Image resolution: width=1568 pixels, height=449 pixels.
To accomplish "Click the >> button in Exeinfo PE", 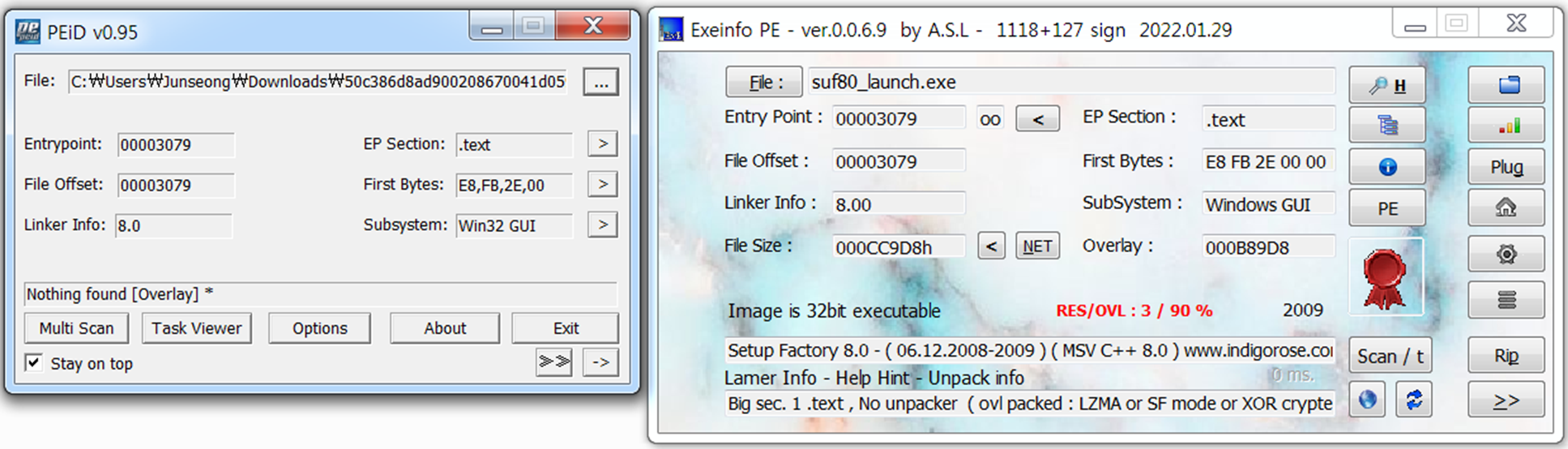I will click(1506, 400).
